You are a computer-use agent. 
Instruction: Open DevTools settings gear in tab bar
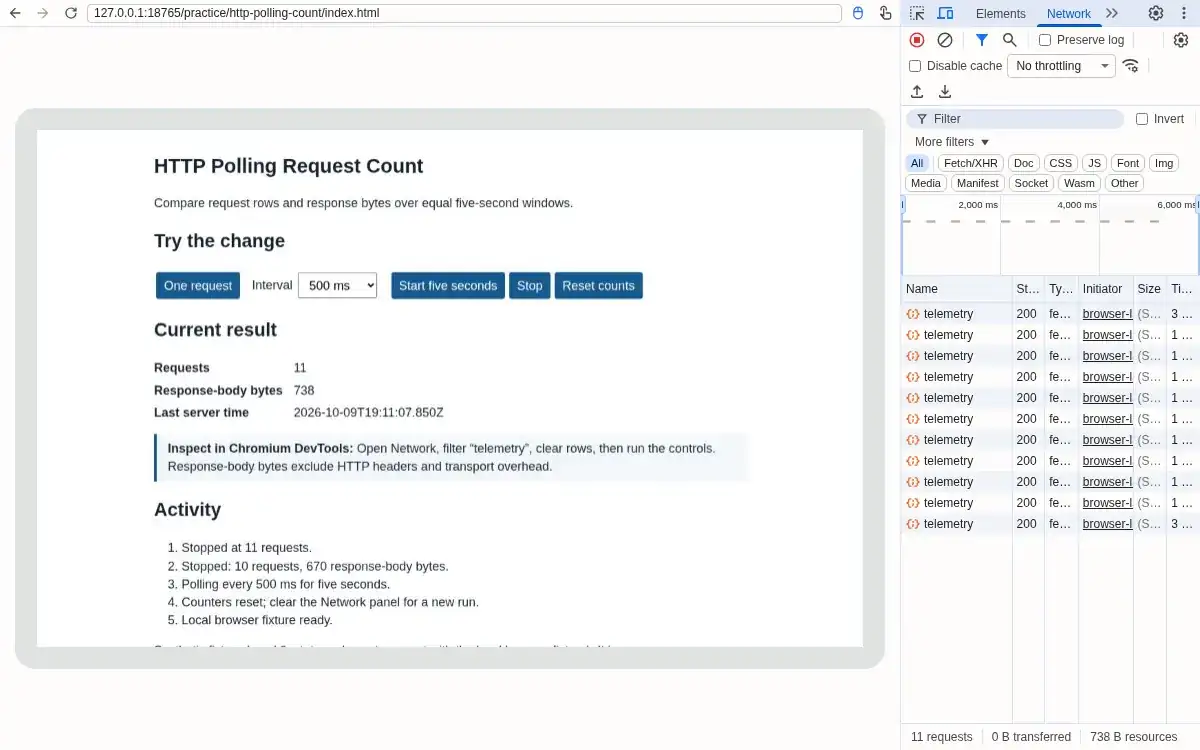[x=1156, y=13]
